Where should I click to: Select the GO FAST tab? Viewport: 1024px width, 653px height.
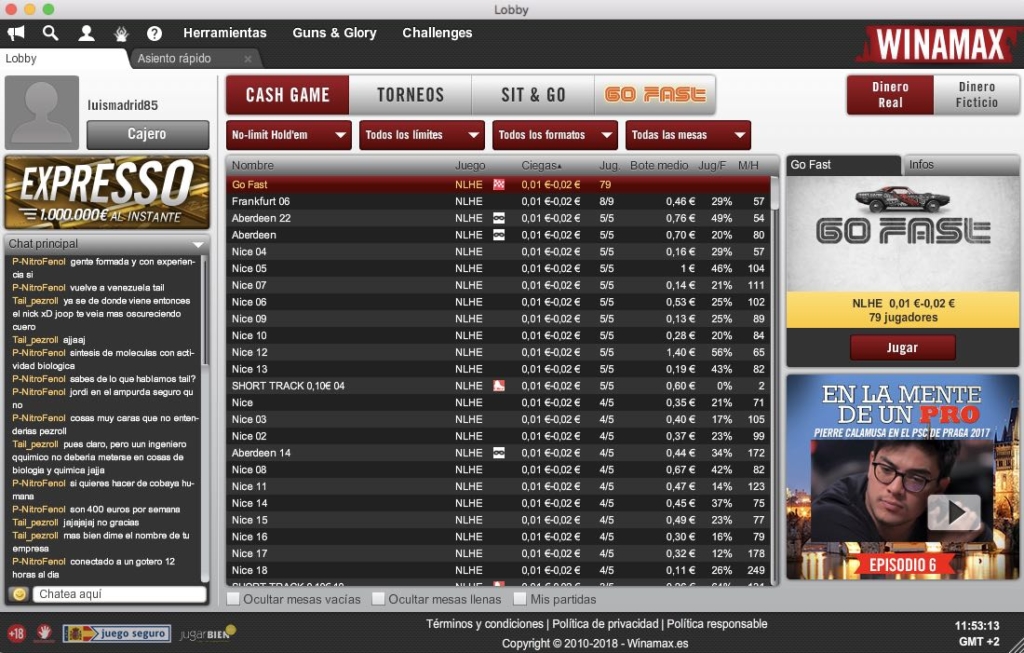point(655,95)
